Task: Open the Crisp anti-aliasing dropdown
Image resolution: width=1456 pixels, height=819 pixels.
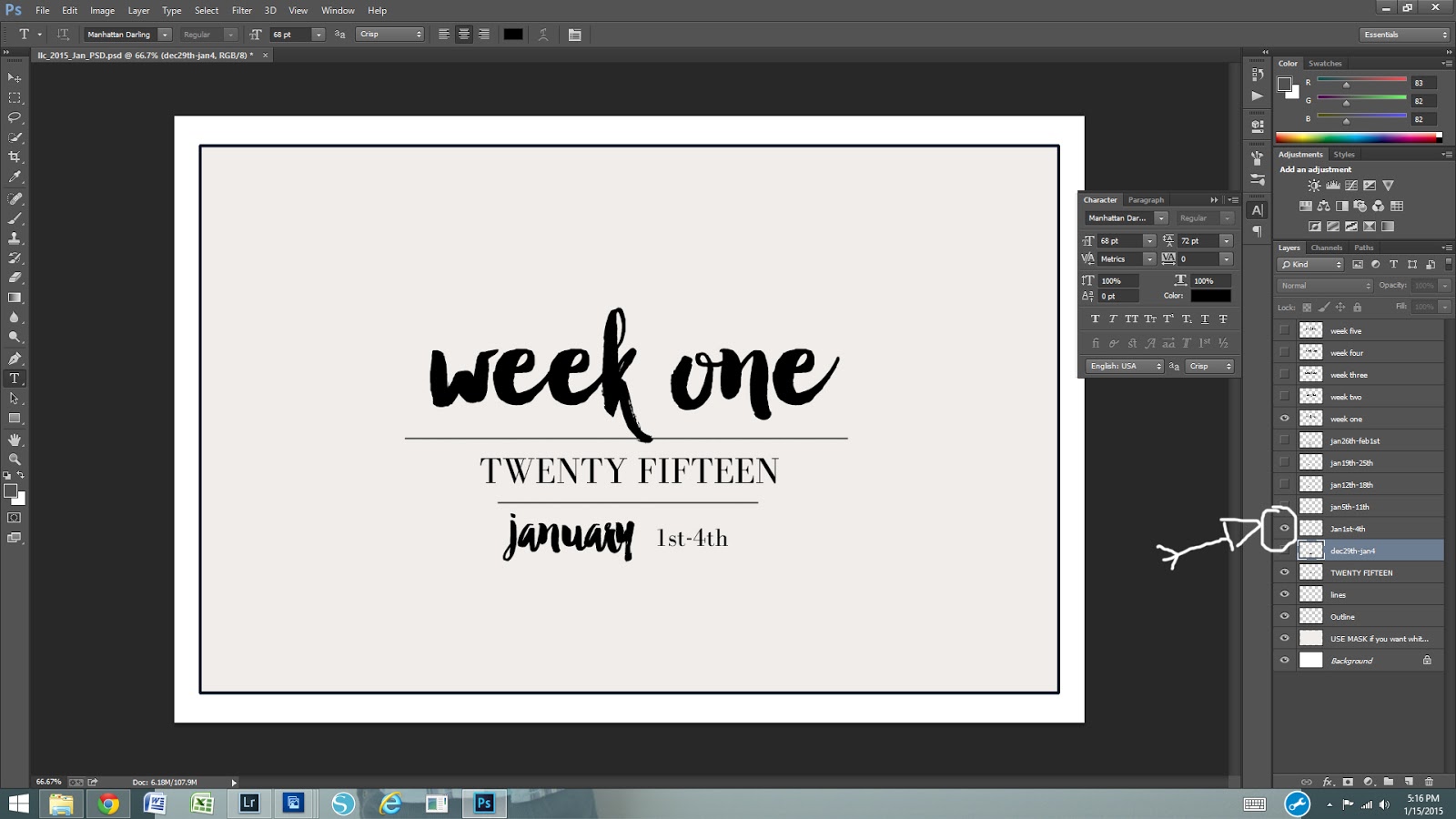Action: point(389,34)
